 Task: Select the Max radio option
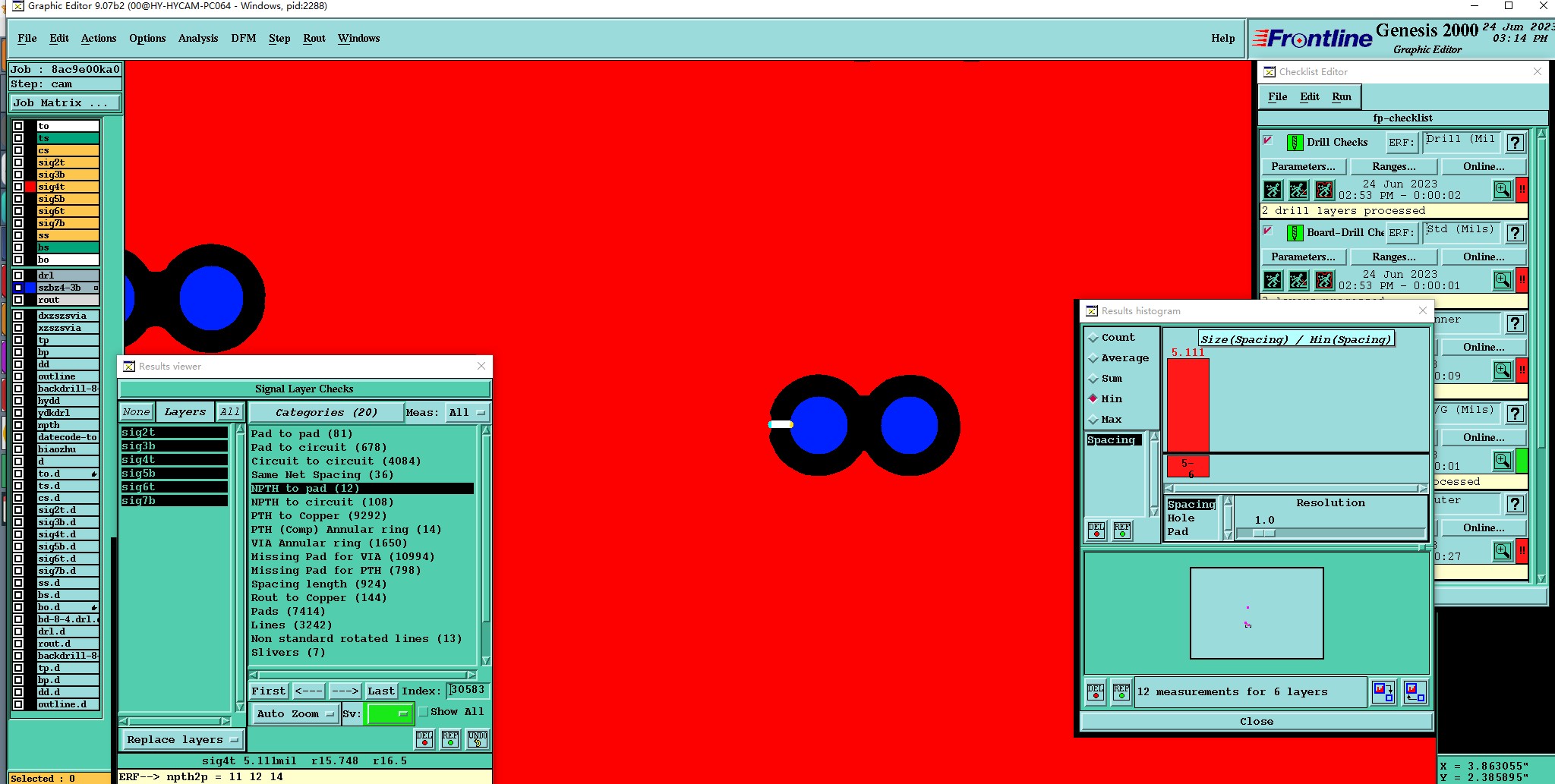(1093, 420)
